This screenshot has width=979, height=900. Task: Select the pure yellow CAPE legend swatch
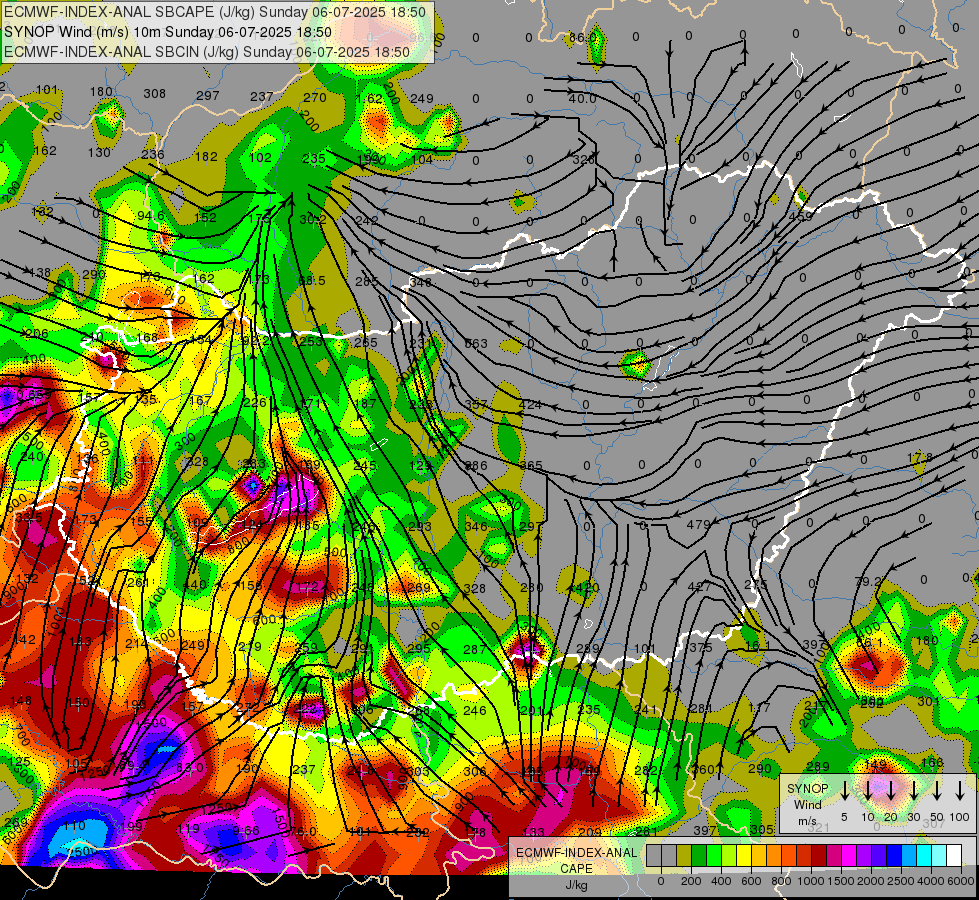[x=744, y=855]
